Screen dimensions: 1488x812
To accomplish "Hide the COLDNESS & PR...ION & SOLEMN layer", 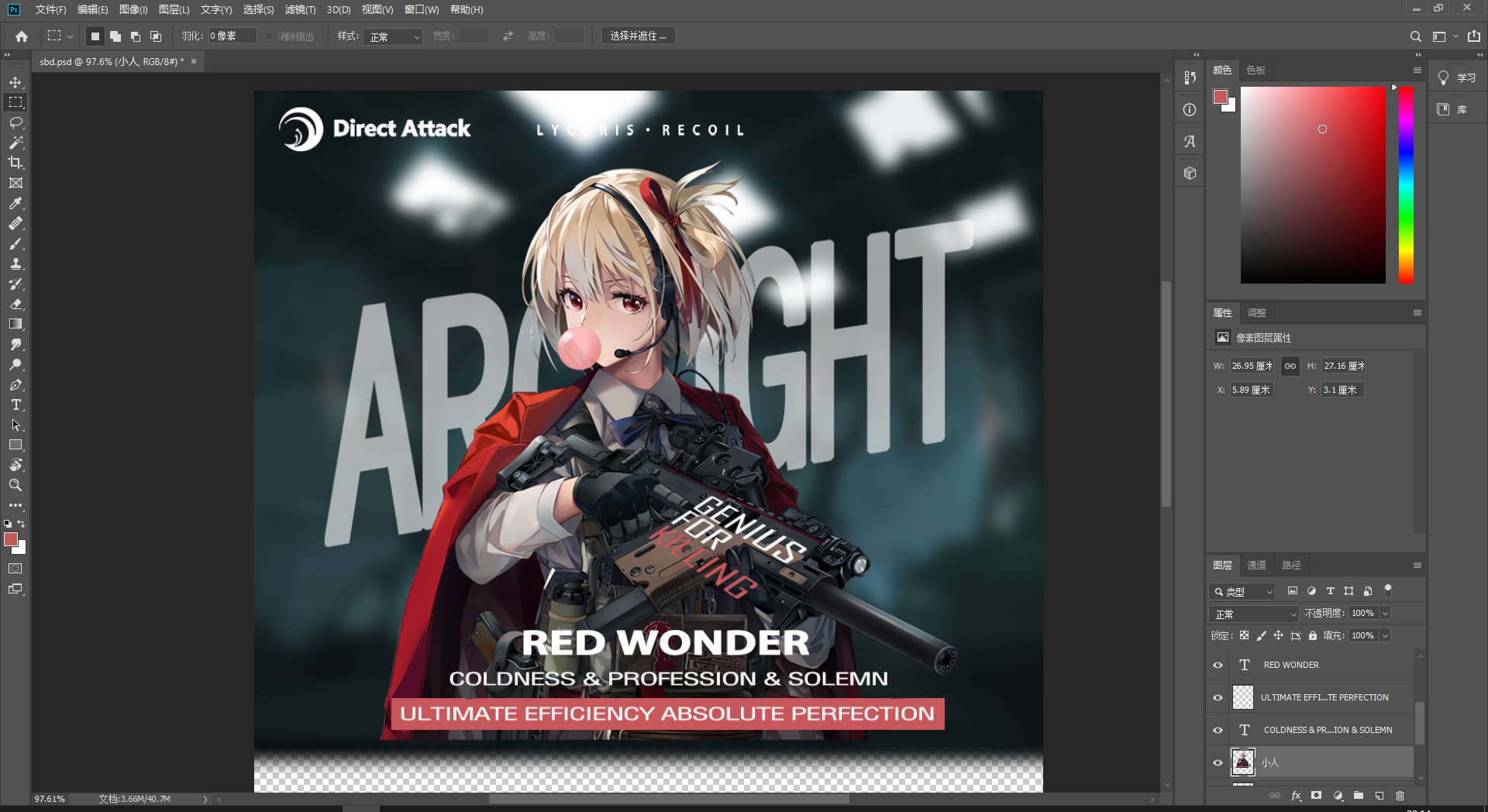I will 1218,730.
